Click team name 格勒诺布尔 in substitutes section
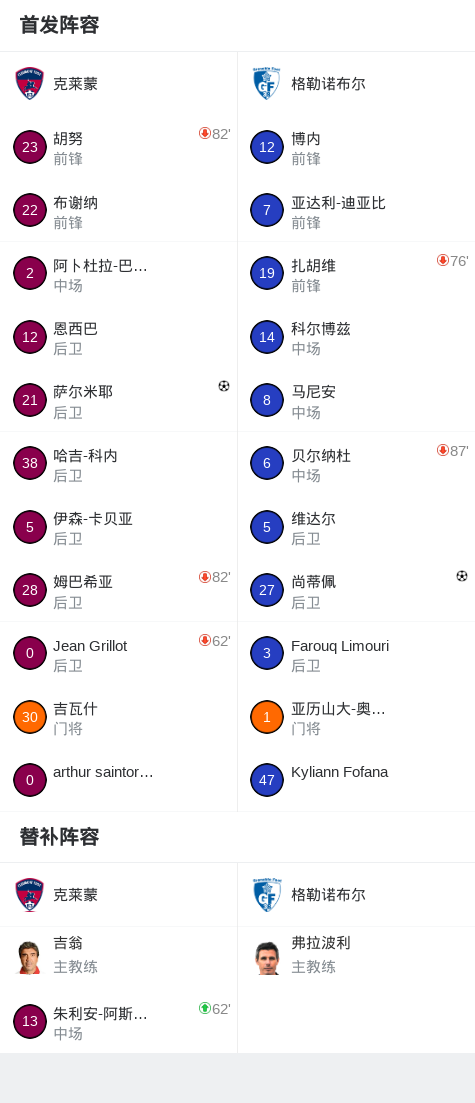475x1103 pixels. point(328,895)
